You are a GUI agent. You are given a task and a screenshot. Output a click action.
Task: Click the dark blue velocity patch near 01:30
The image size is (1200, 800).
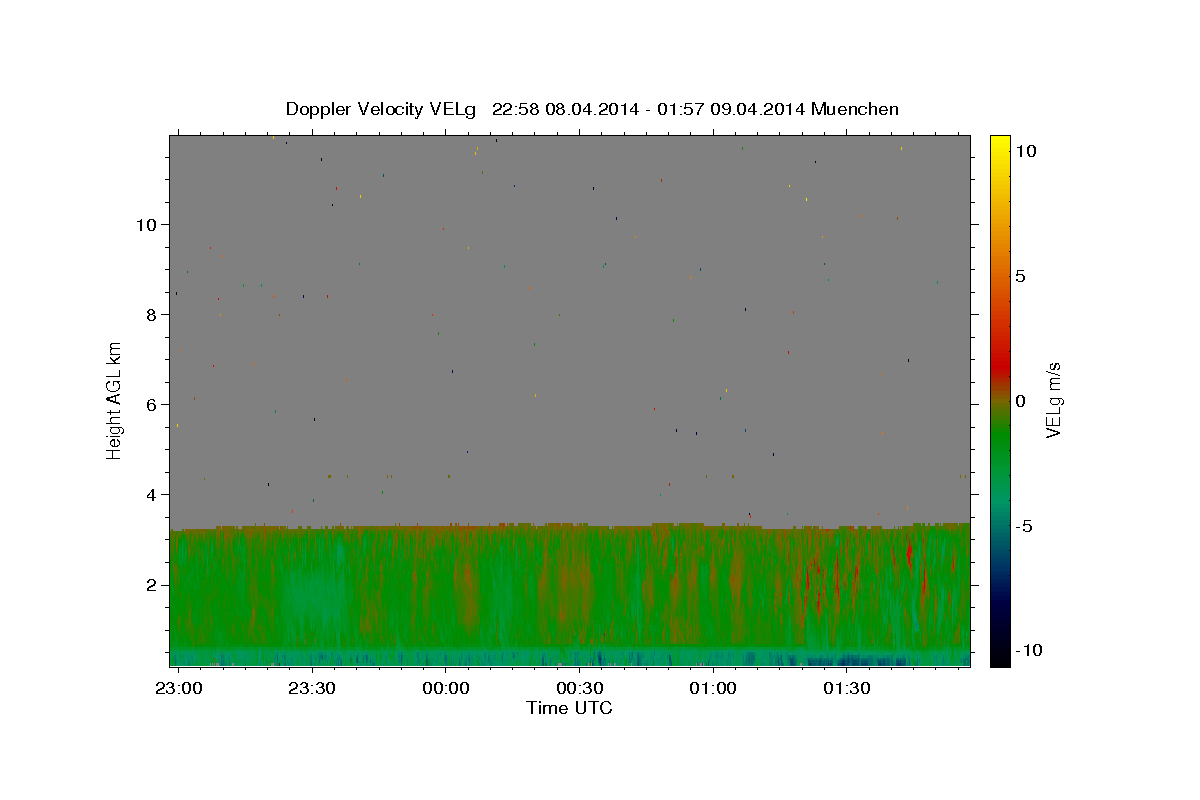856,660
